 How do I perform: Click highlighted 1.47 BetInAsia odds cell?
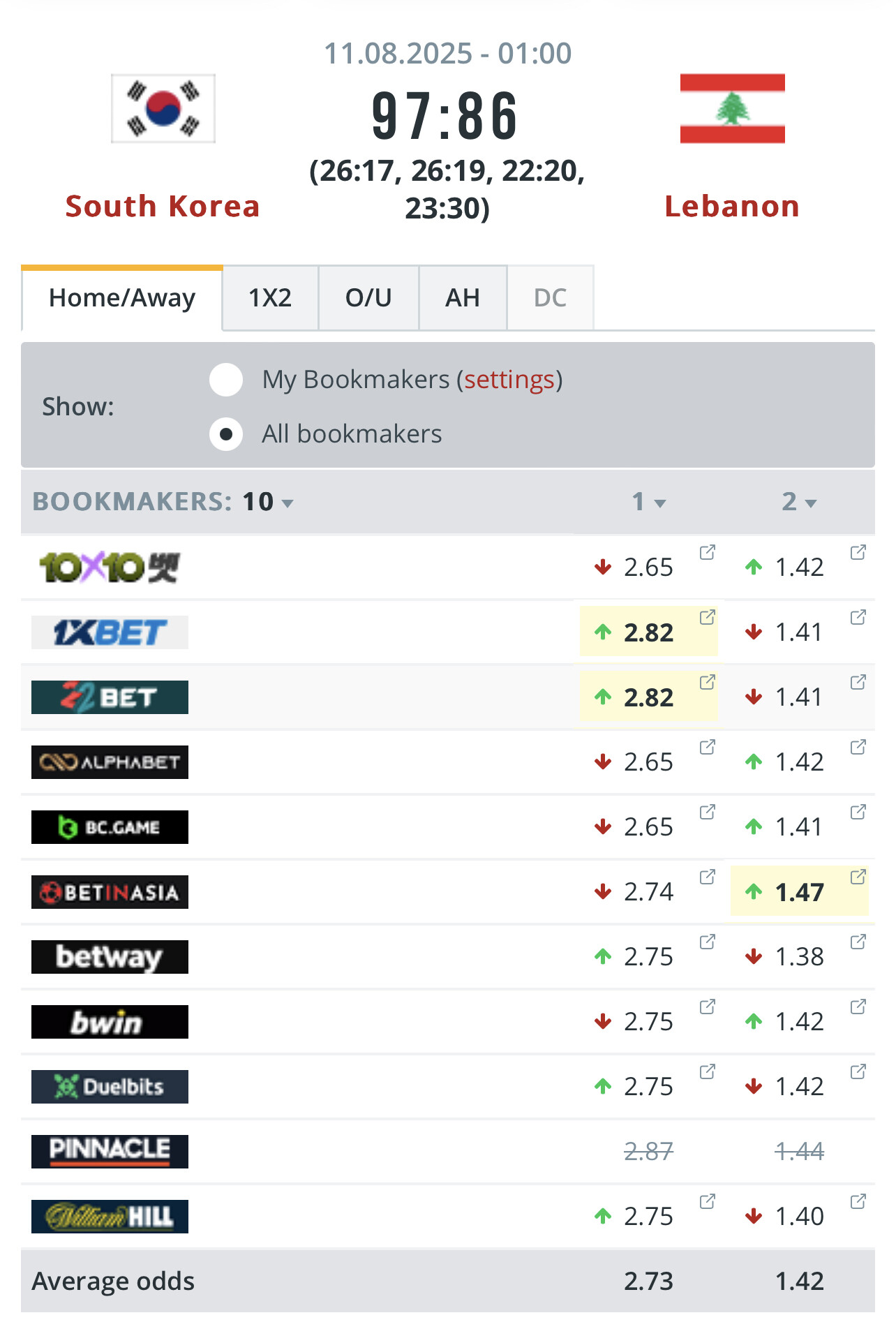point(799,892)
